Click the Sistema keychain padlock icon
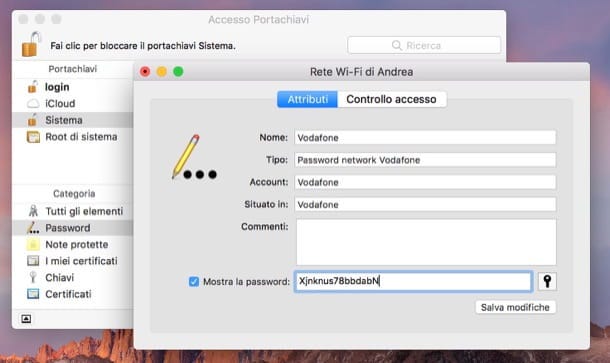The height and width of the screenshot is (363, 610). [x=33, y=120]
